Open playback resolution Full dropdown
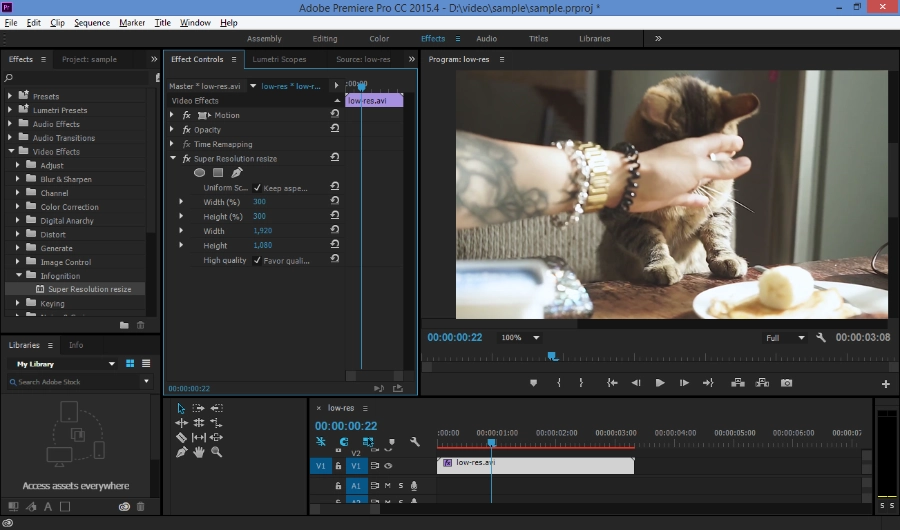 [785, 338]
